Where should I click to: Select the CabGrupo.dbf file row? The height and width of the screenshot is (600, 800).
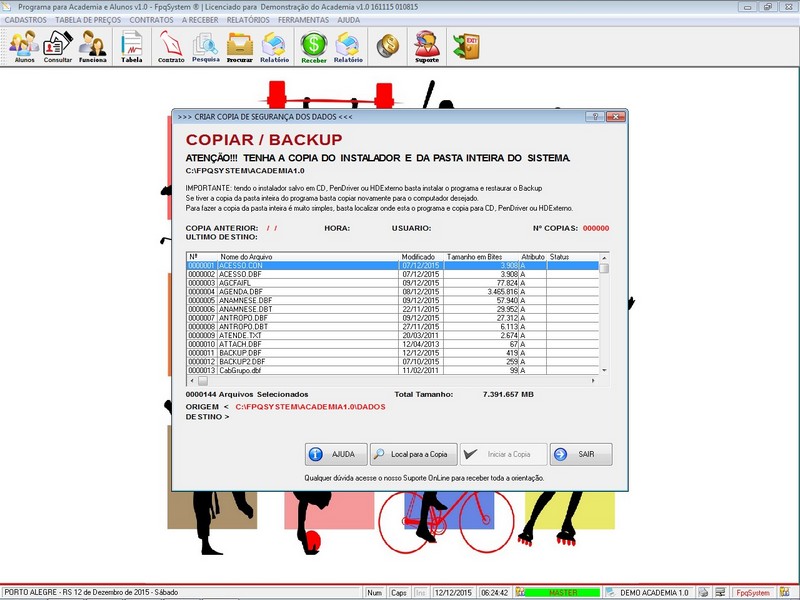point(393,370)
